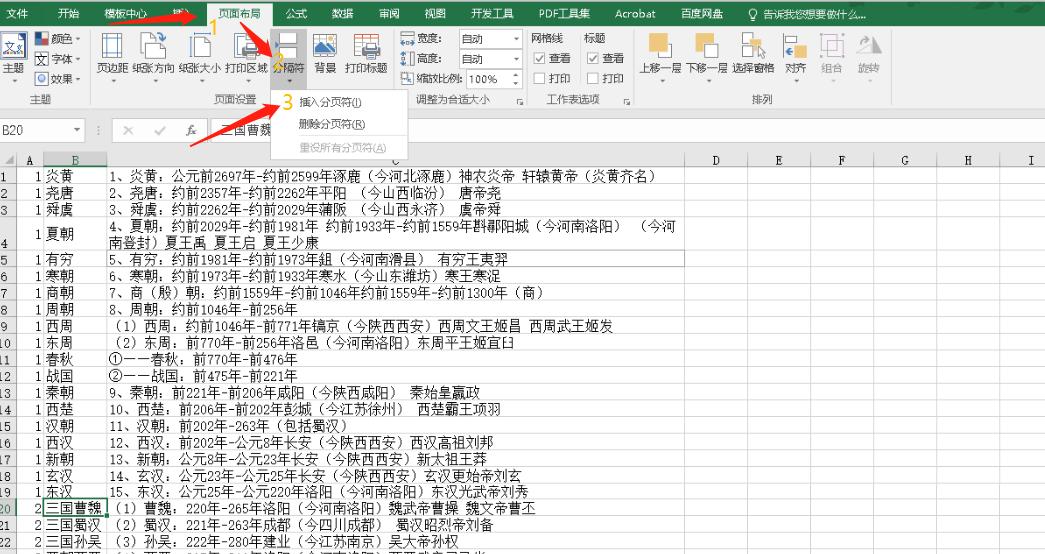Choose 删除分页符 menu item
This screenshot has height=554, width=1045.
click(x=339, y=124)
